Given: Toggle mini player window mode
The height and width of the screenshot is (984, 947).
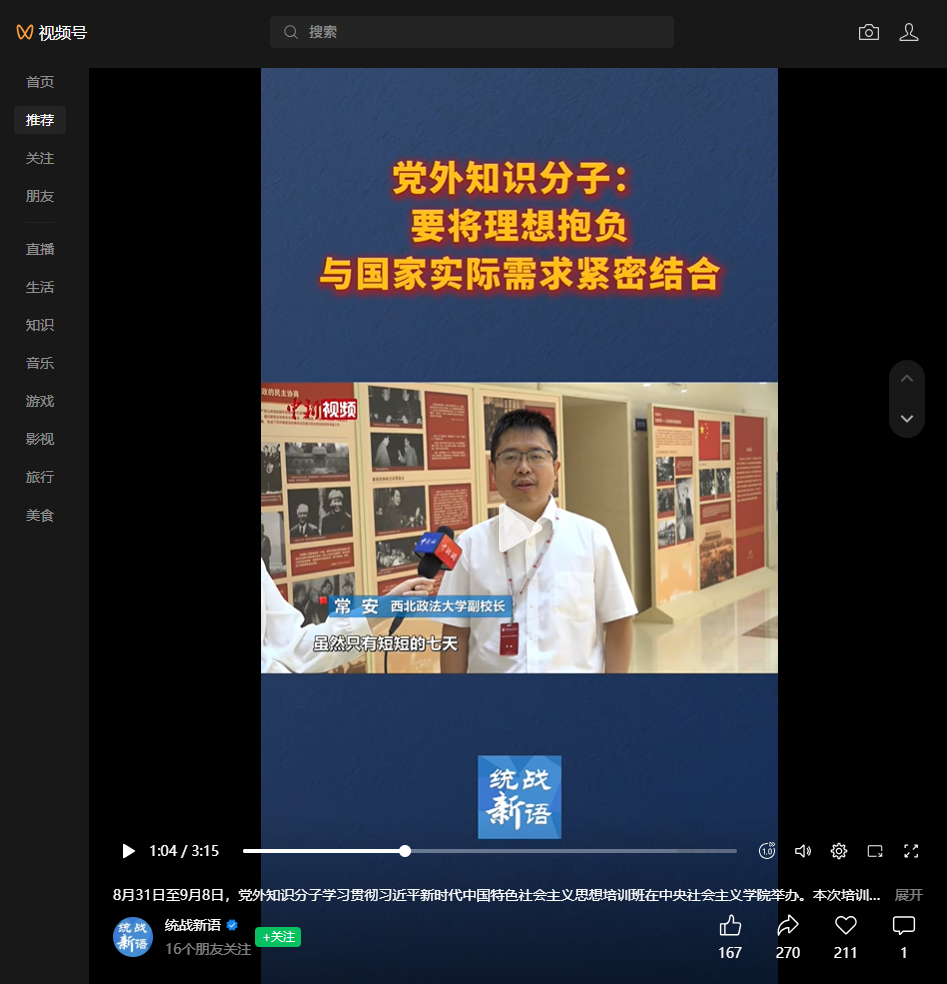Looking at the screenshot, I should 875,851.
